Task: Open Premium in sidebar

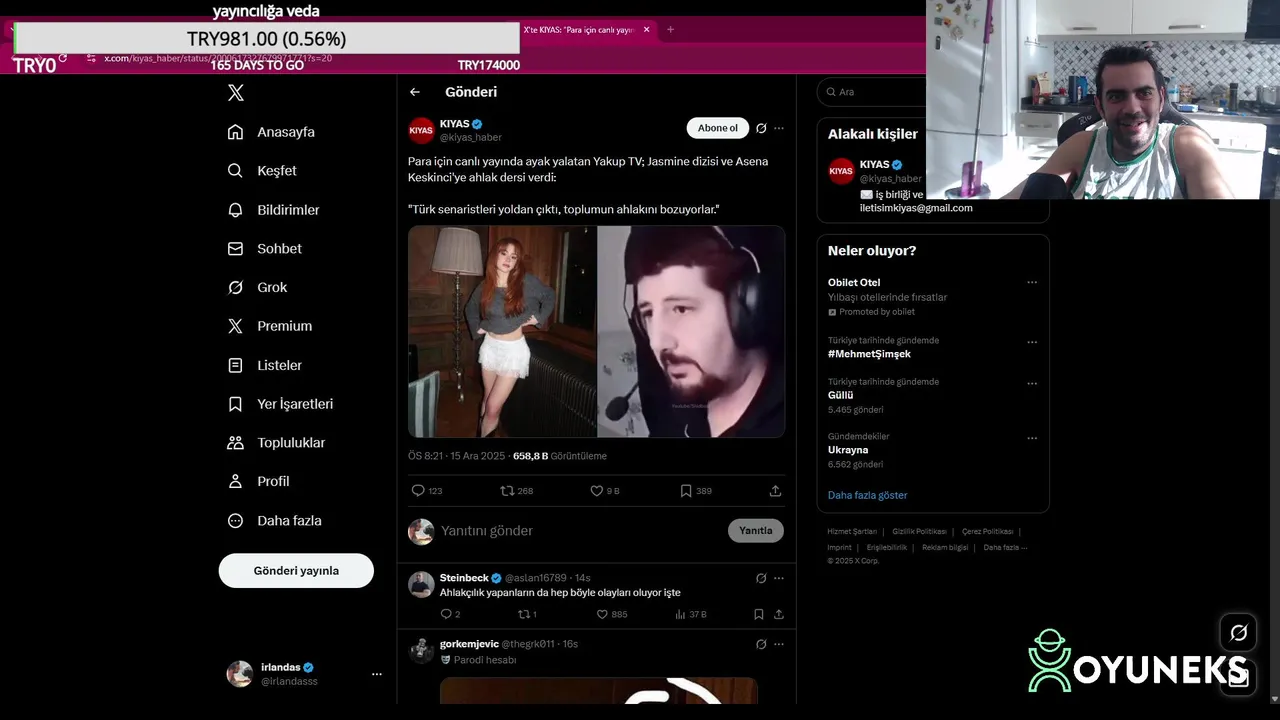Action: (269, 326)
